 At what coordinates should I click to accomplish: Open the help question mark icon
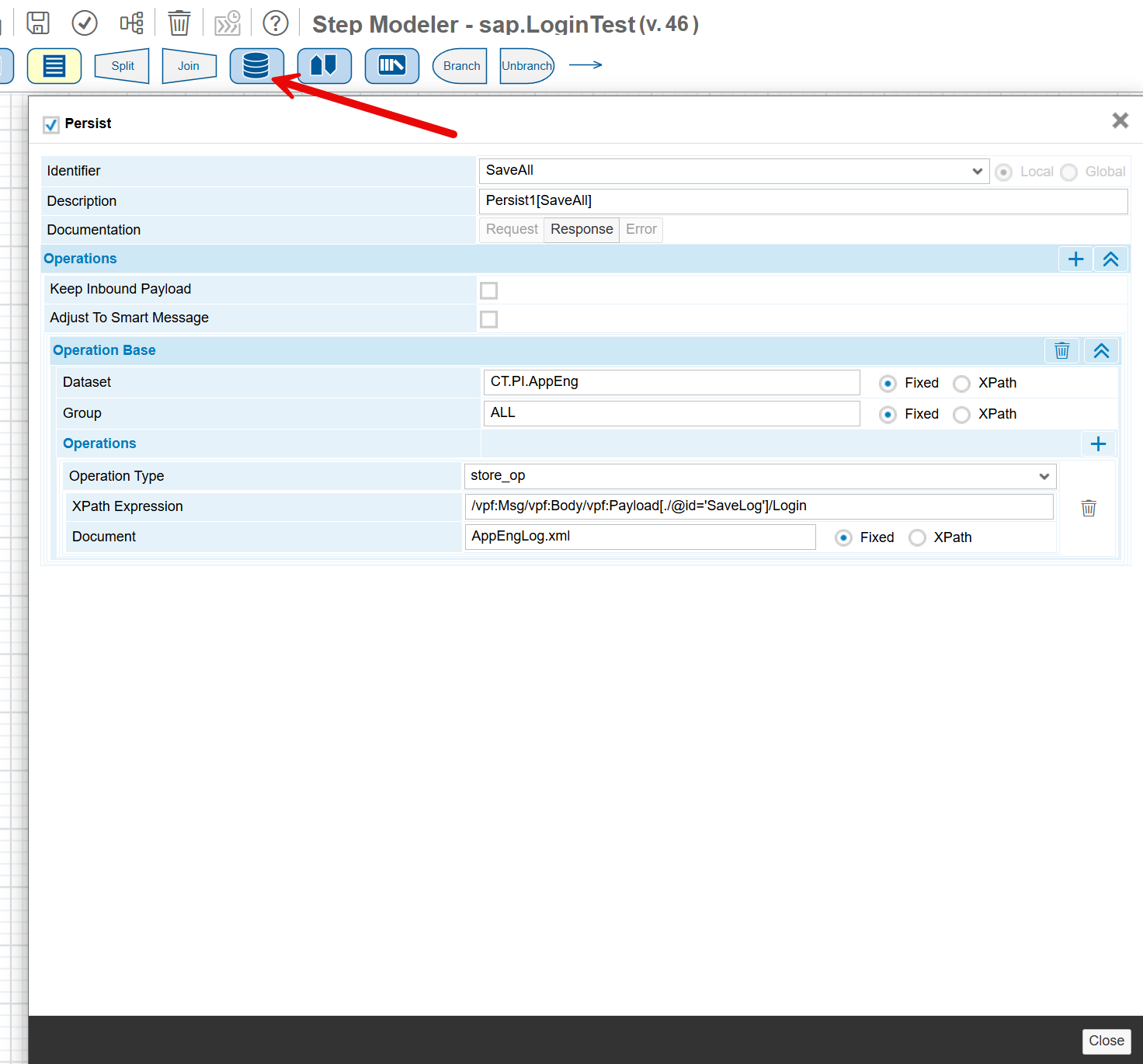click(276, 23)
